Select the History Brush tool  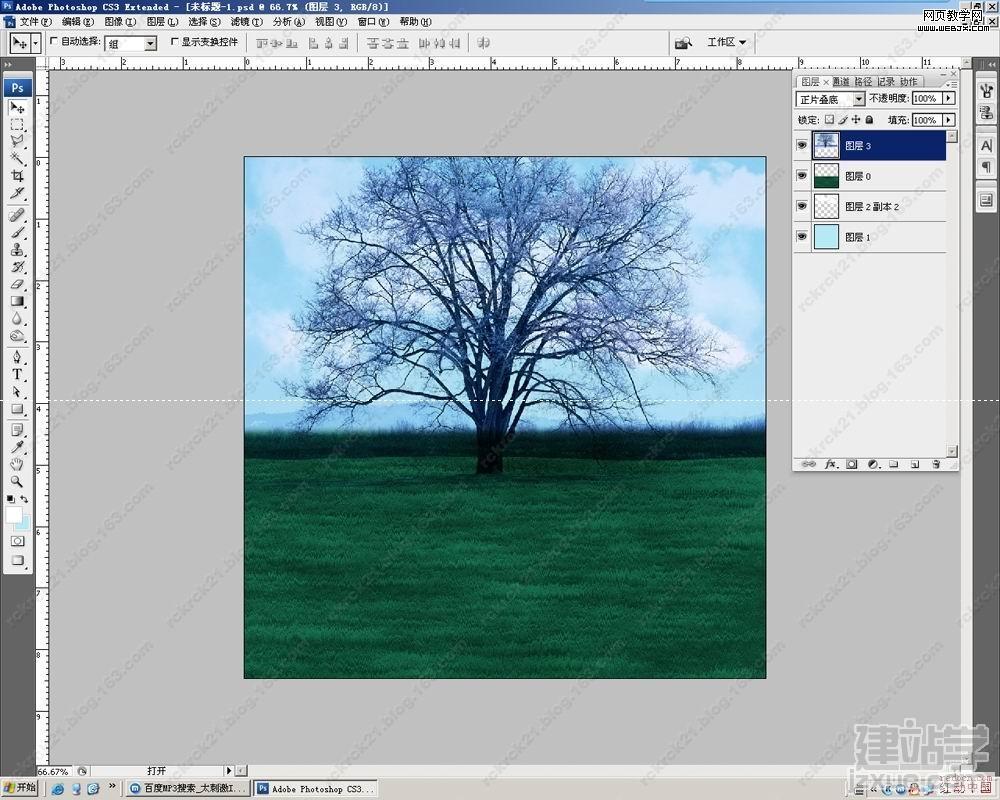click(17, 267)
